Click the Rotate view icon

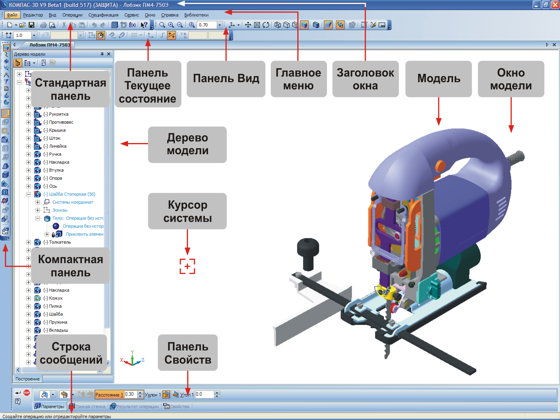coord(266,25)
